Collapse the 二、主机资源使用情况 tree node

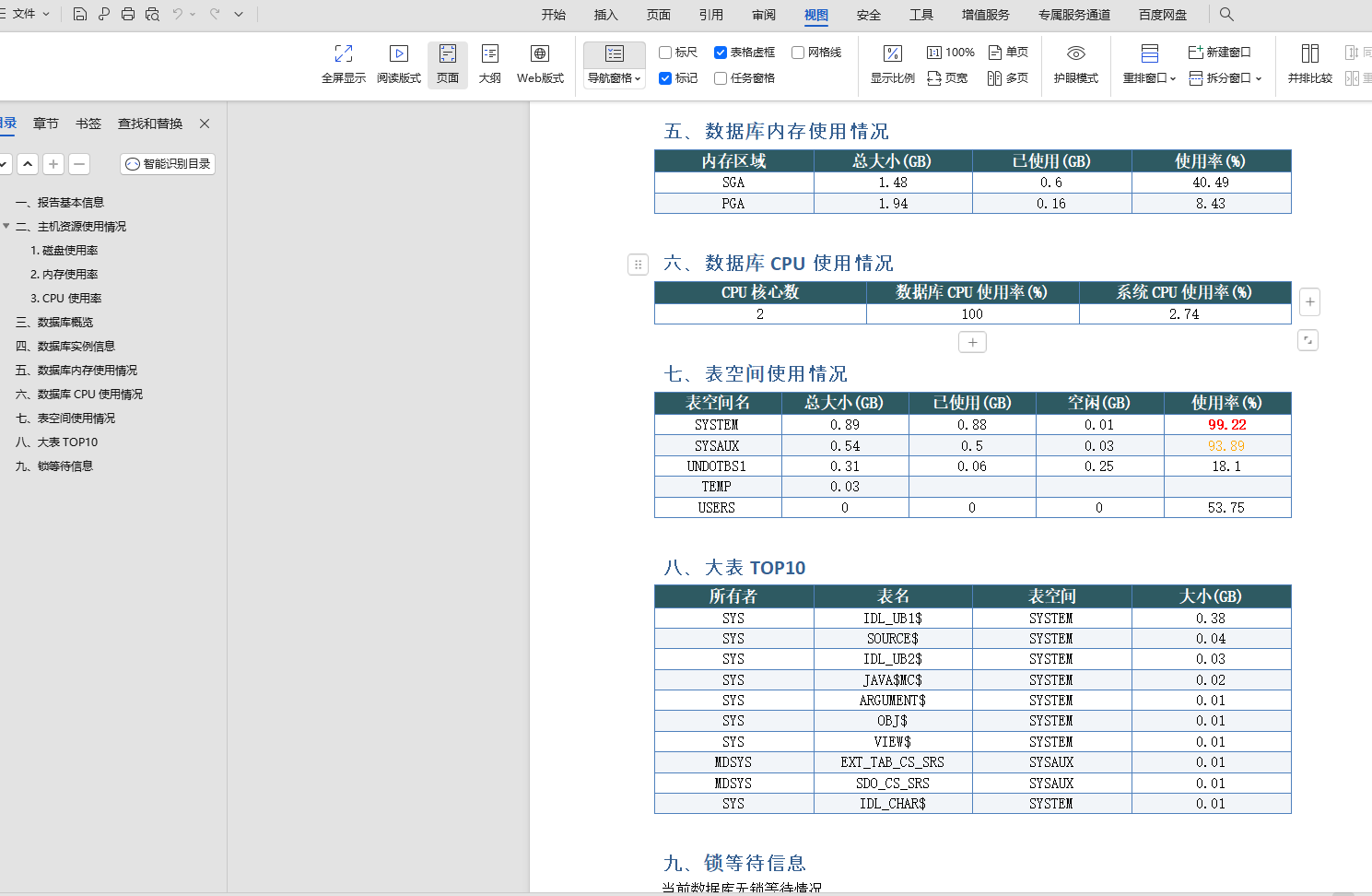pos(6,226)
